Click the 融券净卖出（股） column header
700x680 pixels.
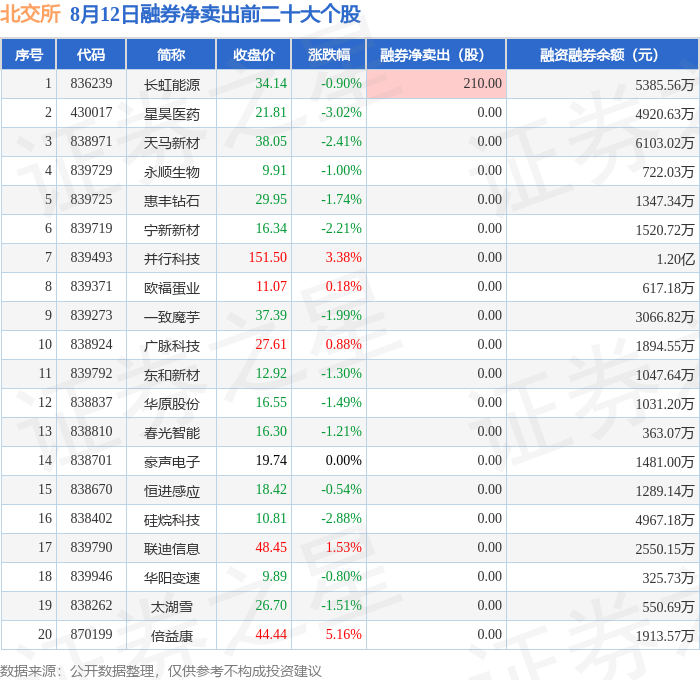pyautogui.click(x=436, y=54)
